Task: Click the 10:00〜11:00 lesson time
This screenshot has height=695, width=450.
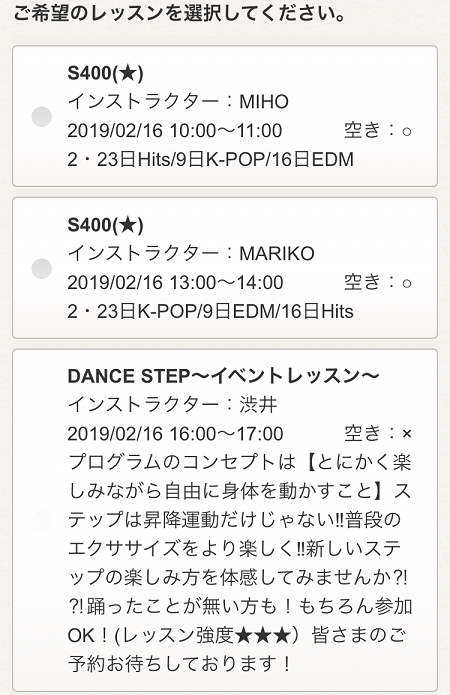Action: [x=226, y=131]
